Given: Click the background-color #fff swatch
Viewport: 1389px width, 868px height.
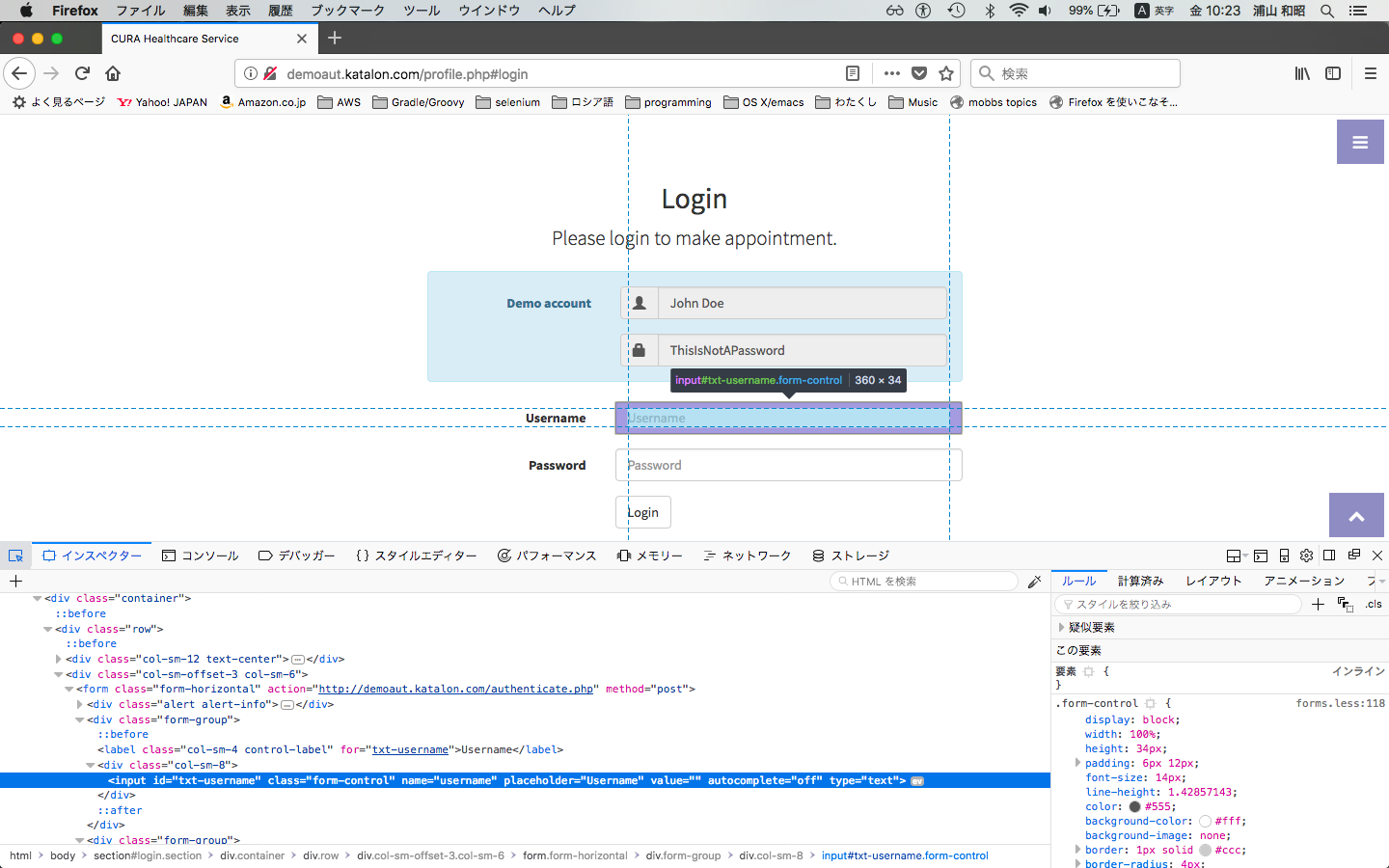Looking at the screenshot, I should (x=1205, y=821).
